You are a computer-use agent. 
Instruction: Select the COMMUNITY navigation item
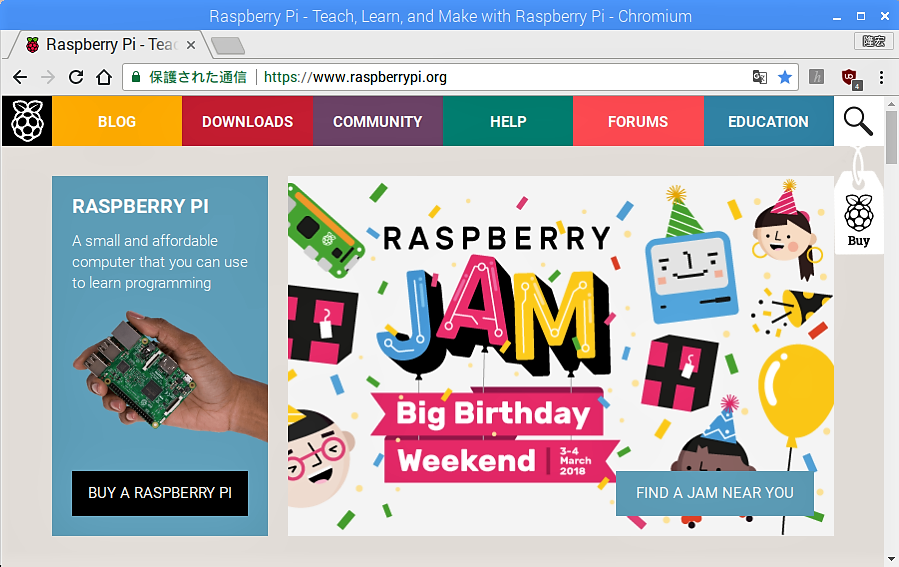378,121
